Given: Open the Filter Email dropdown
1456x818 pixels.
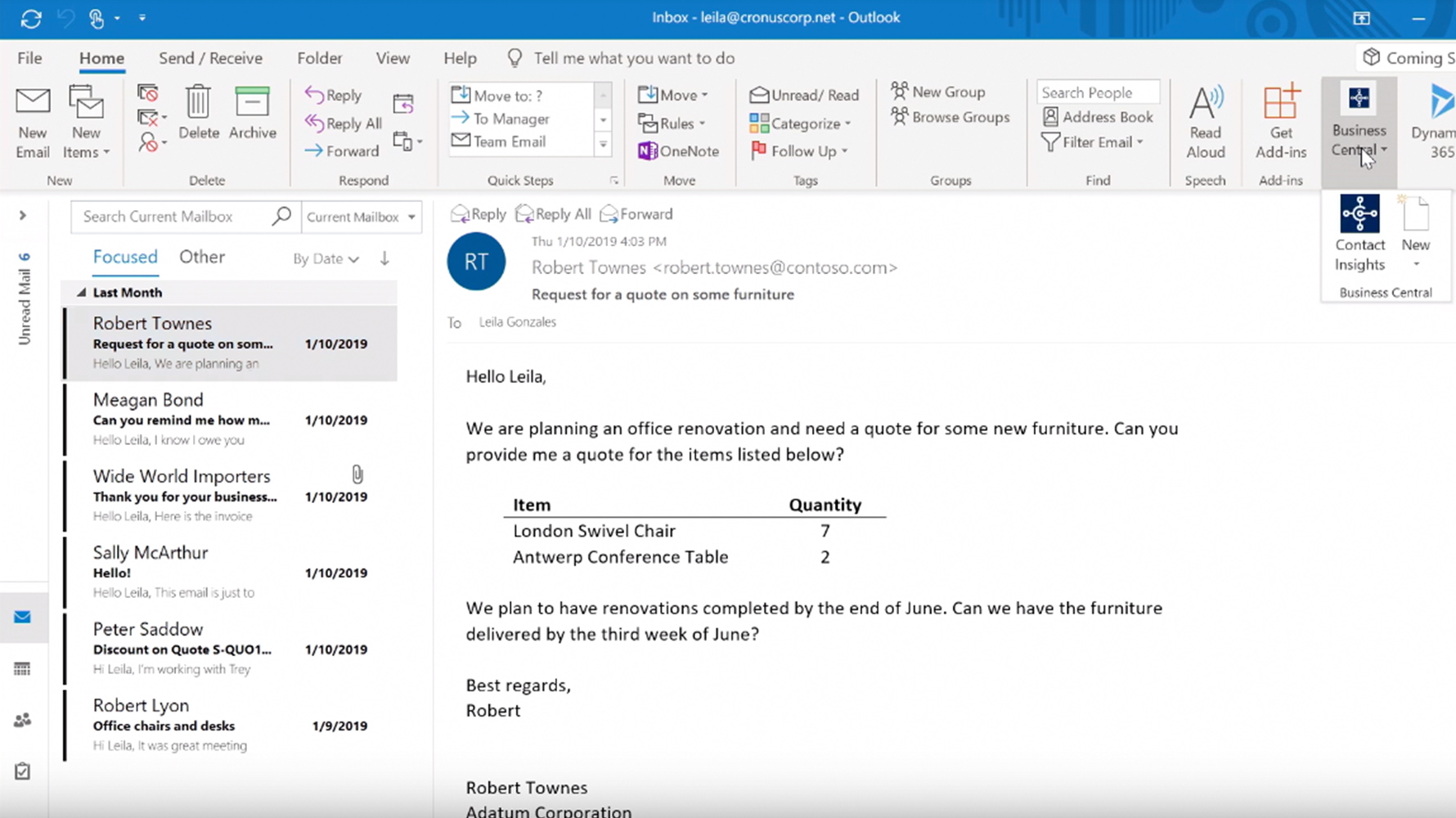Looking at the screenshot, I should [x=1092, y=142].
